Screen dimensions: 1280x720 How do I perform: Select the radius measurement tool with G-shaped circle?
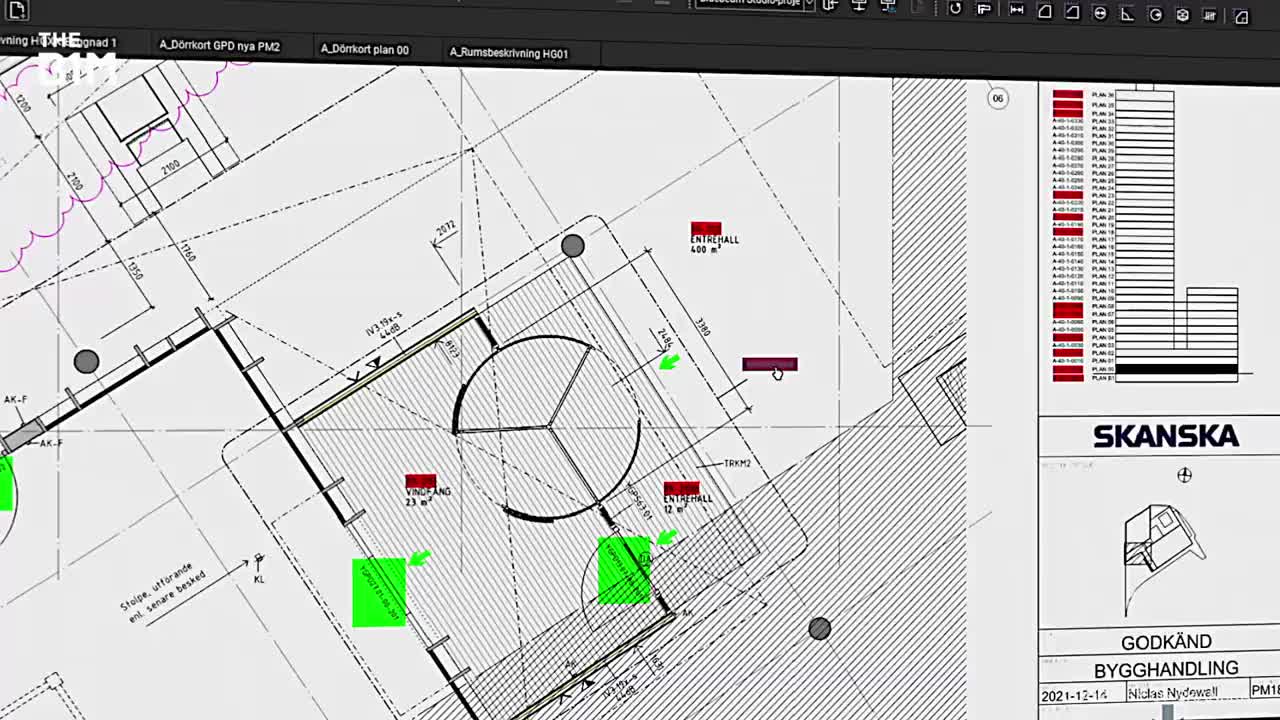click(x=1156, y=15)
